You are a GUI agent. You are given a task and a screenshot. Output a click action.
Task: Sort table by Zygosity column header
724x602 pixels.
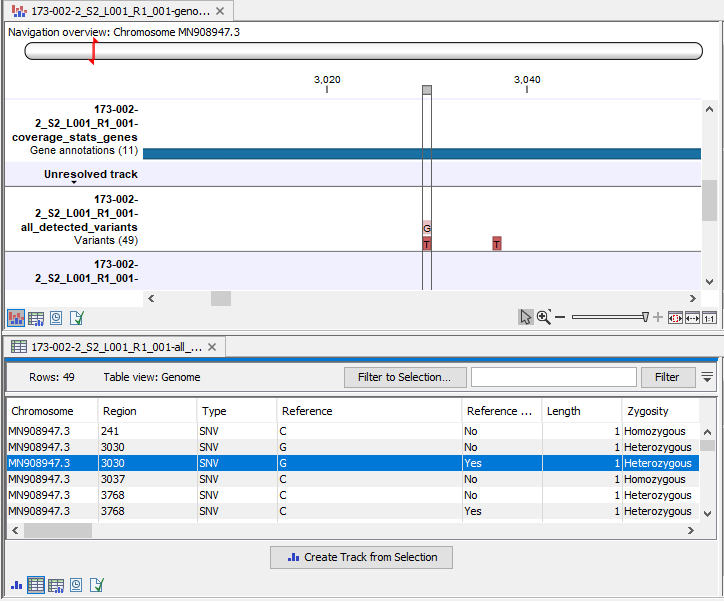(648, 411)
